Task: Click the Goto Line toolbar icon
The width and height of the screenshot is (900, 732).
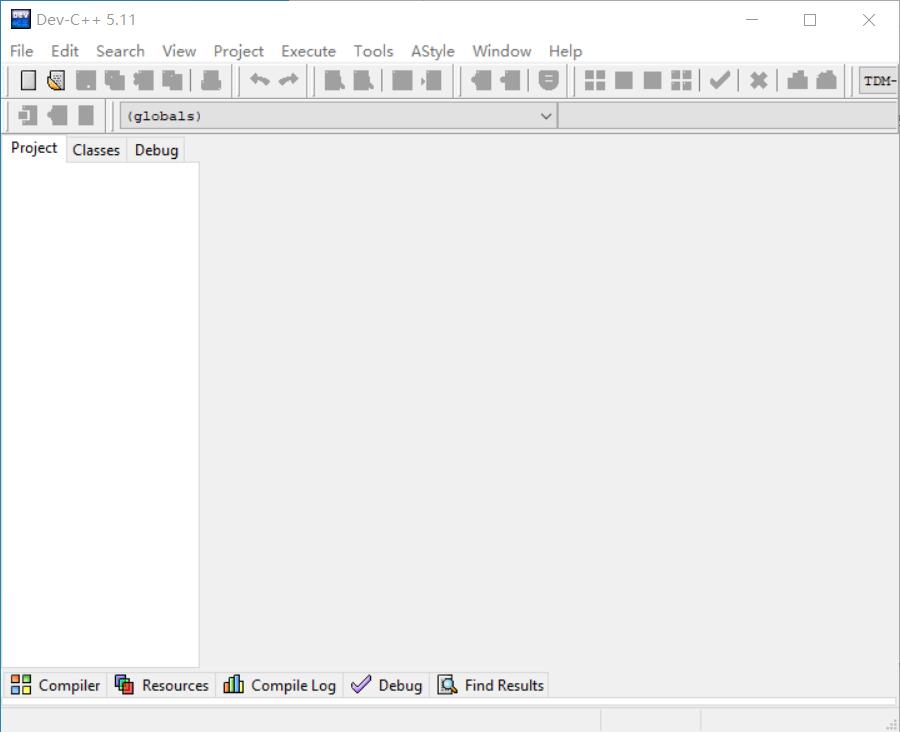Action: point(431,80)
